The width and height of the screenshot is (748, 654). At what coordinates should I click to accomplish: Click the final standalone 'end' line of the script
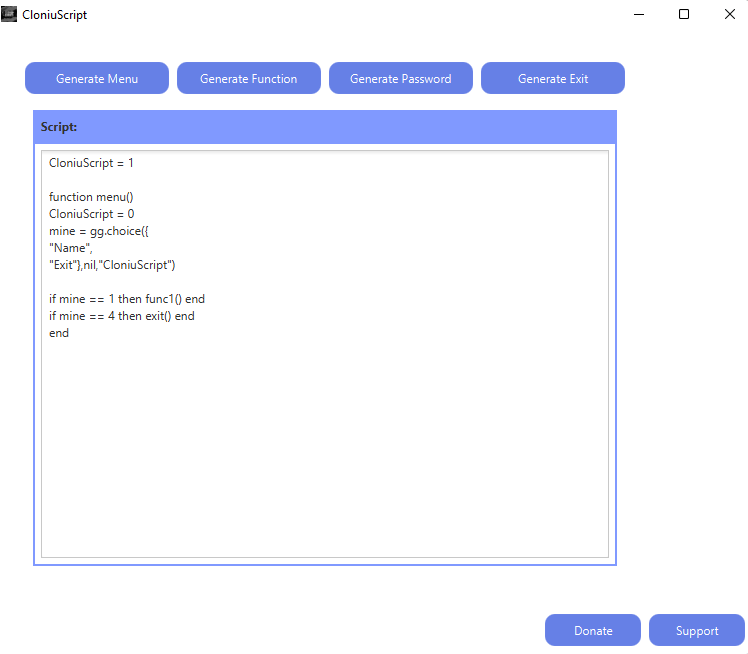point(59,333)
